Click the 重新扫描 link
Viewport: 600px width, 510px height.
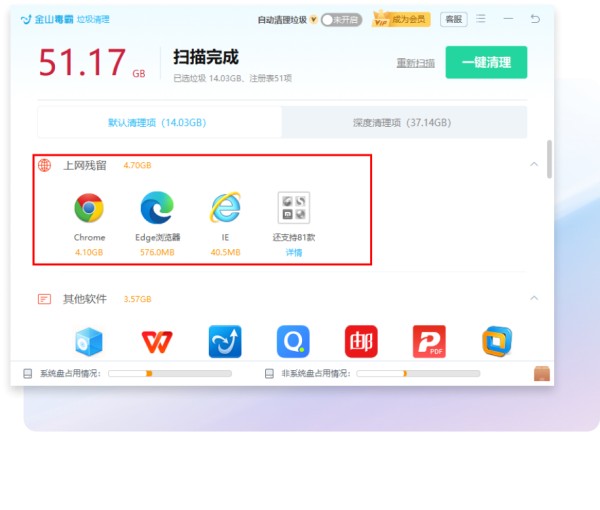[x=416, y=63]
